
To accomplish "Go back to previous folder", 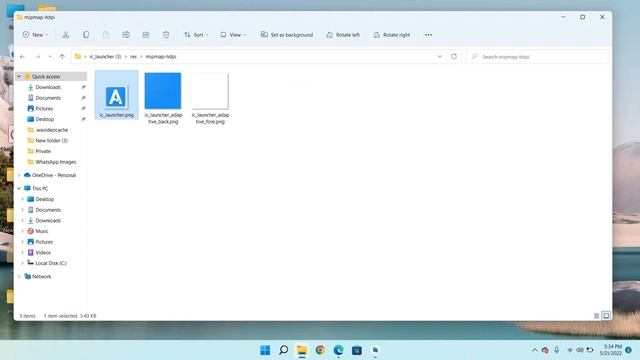I will point(22,57).
